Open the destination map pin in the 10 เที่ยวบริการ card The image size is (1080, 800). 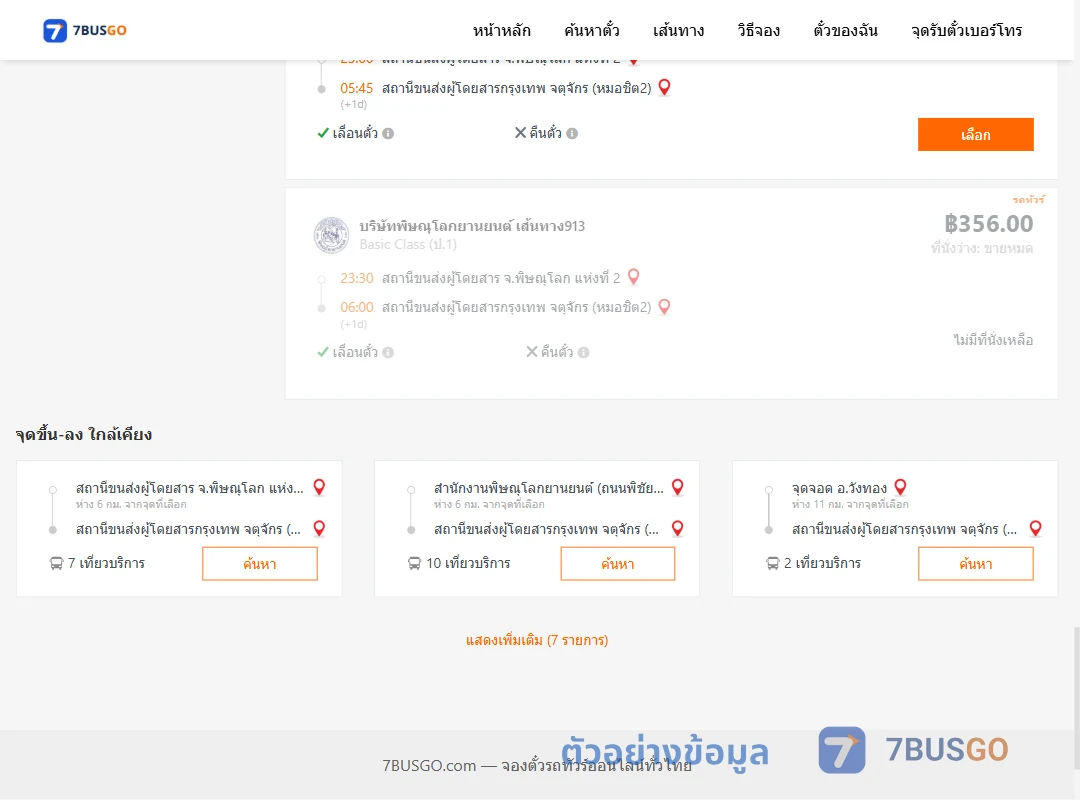tap(678, 529)
